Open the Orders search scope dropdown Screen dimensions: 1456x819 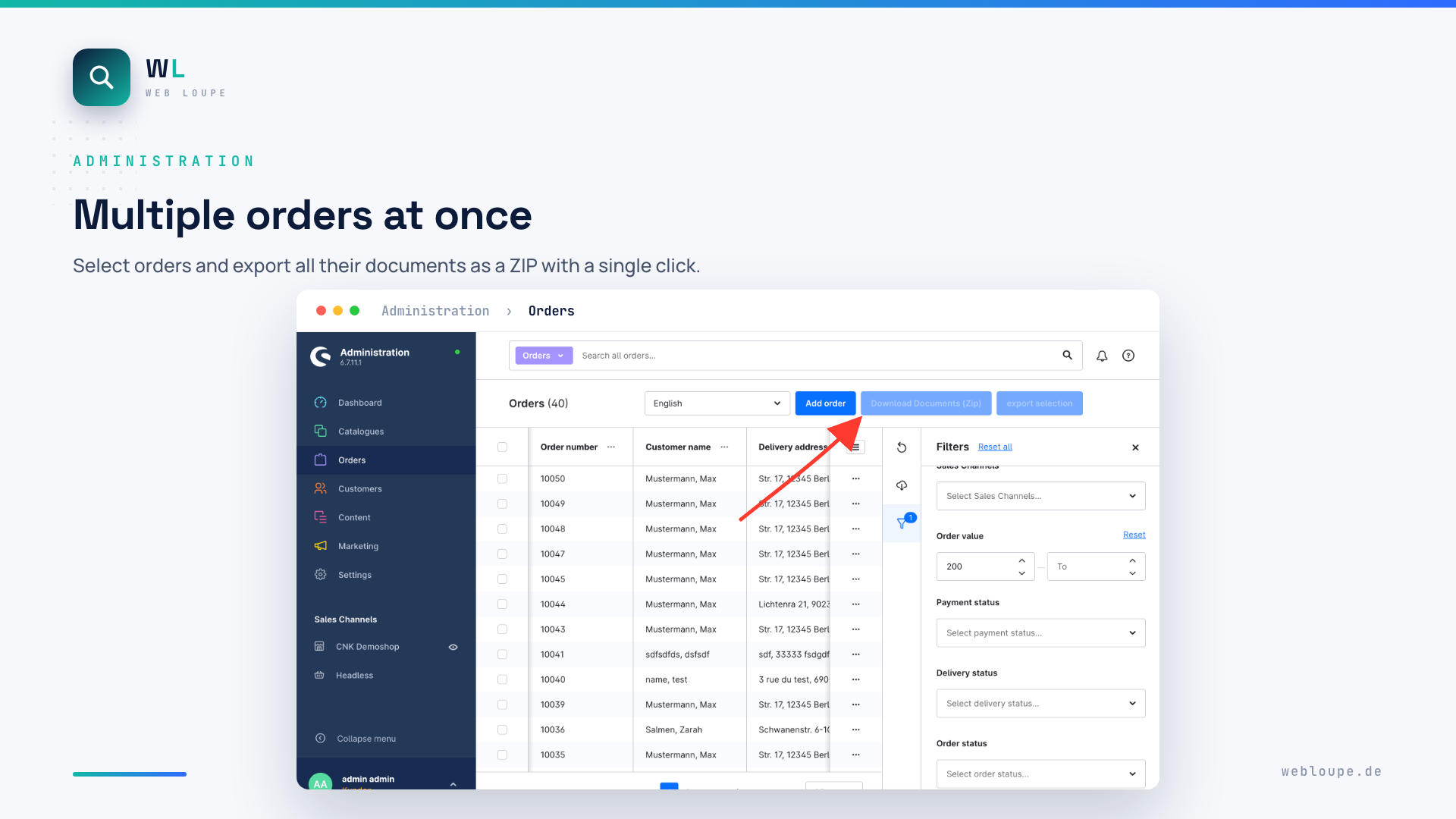[x=544, y=356]
